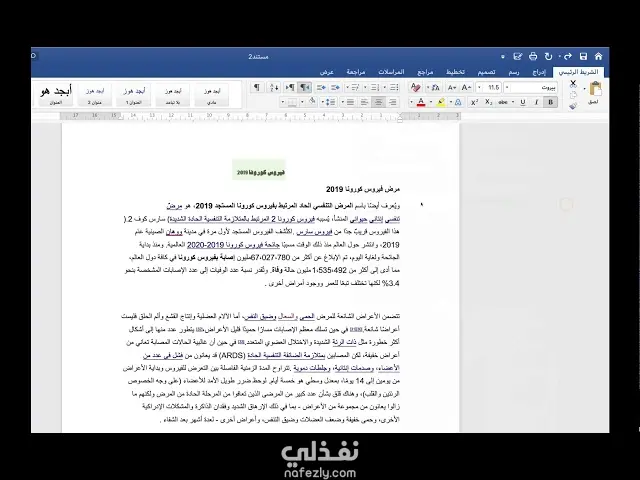Open the رسم (Draw) tab
Viewport: 640px width, 480px height.
point(514,72)
